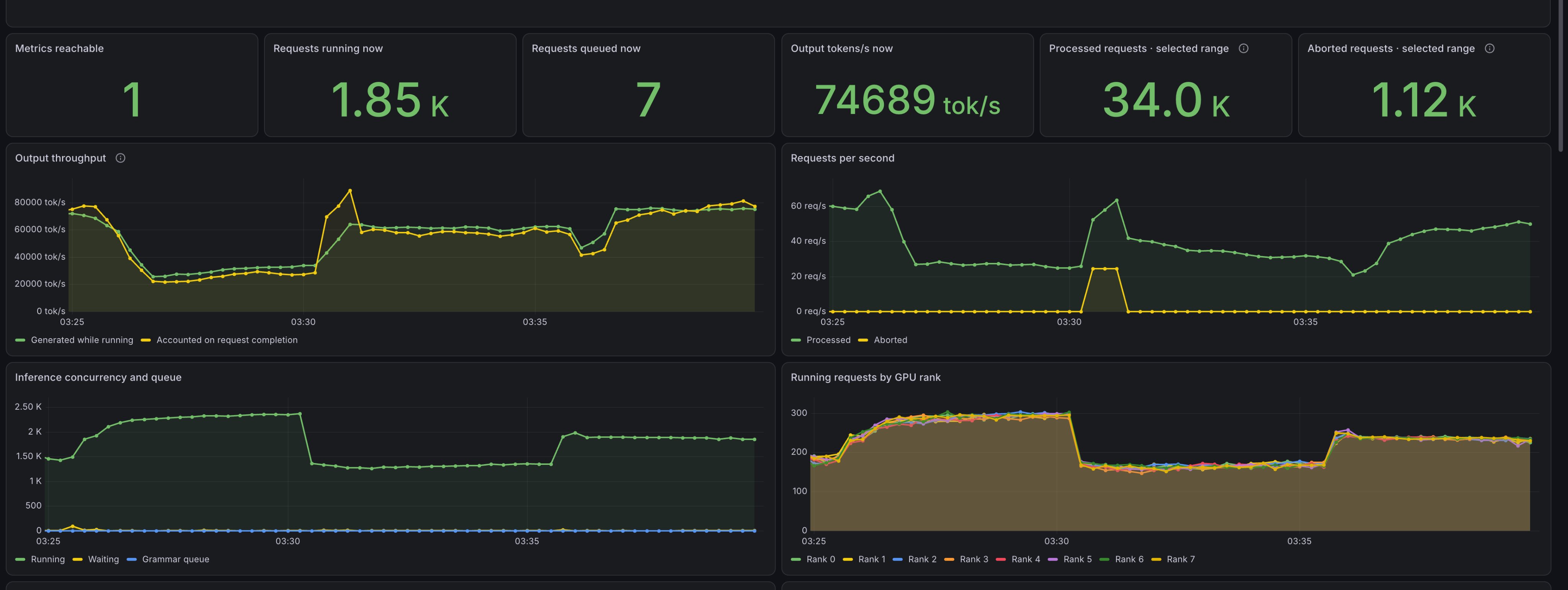Click the yellow Waiting legend color swatch
The image size is (1568, 590).
(77, 559)
